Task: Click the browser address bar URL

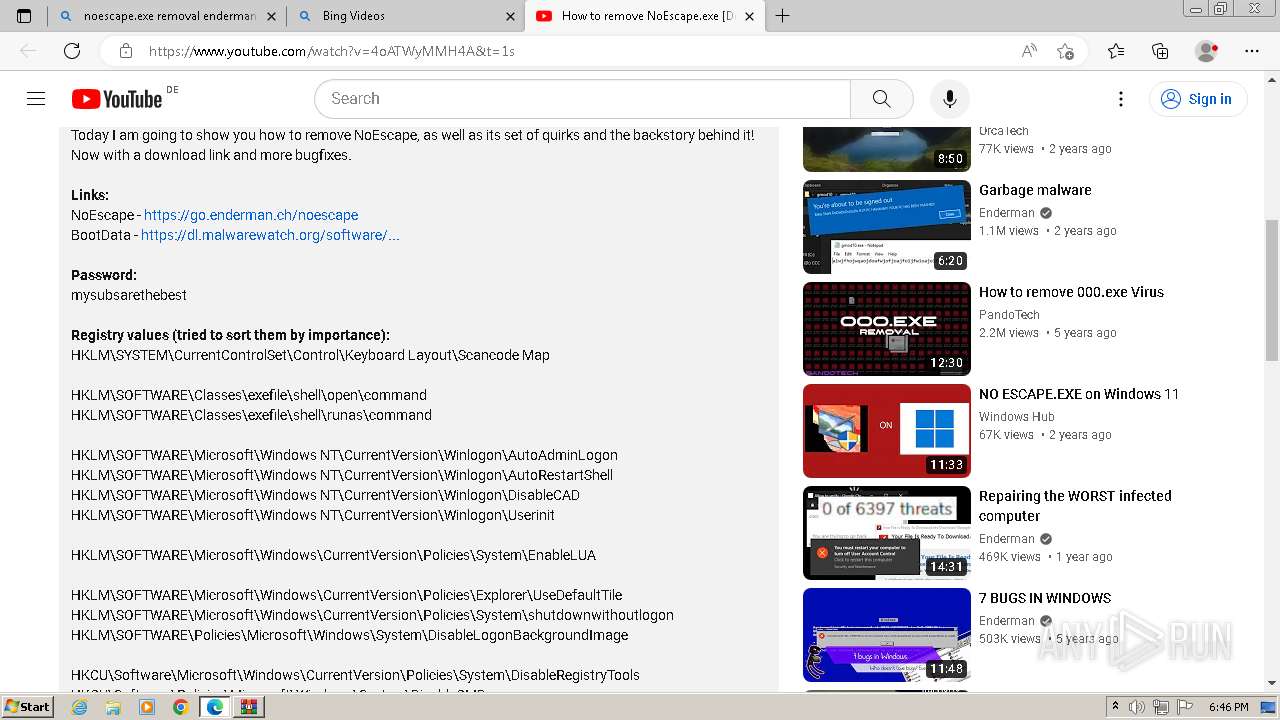Action: (332, 51)
